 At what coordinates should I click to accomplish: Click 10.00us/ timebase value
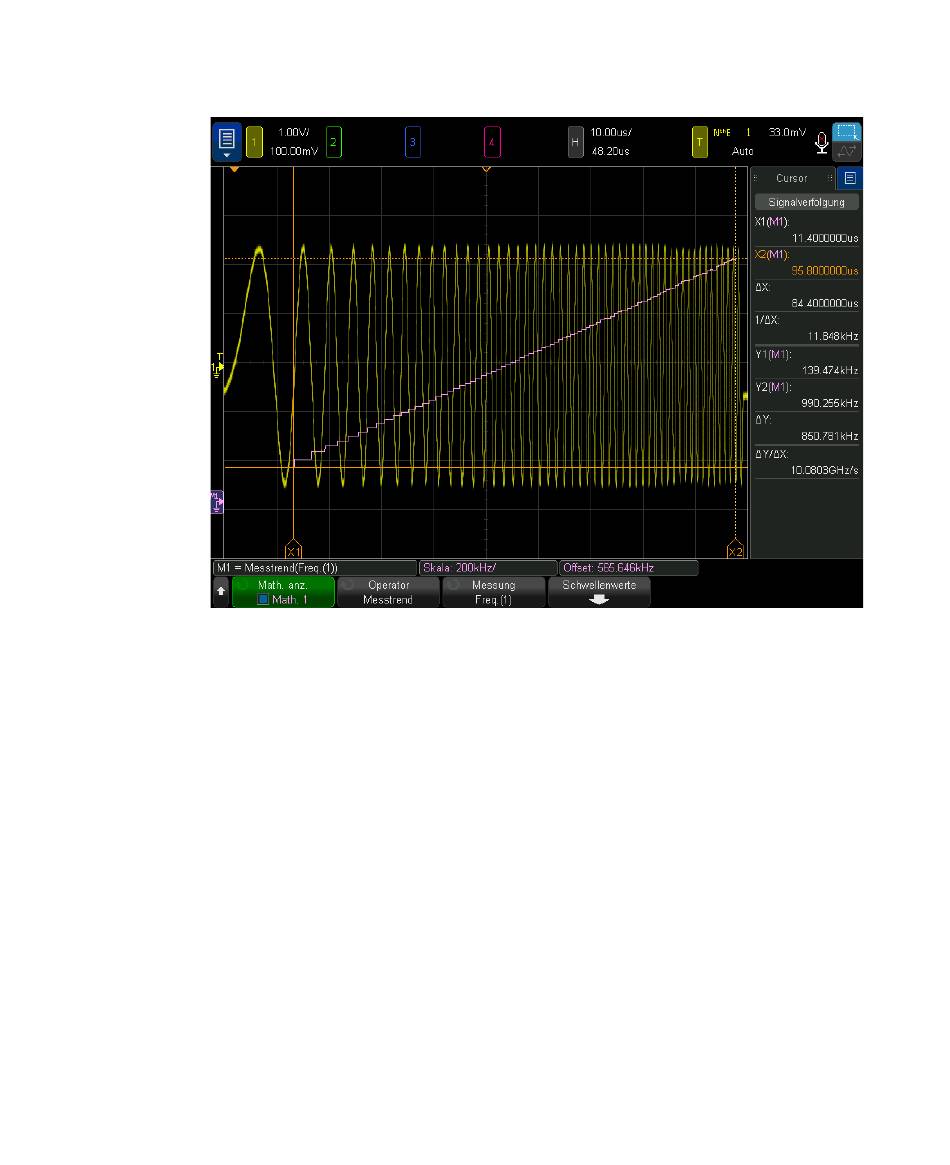coord(611,132)
